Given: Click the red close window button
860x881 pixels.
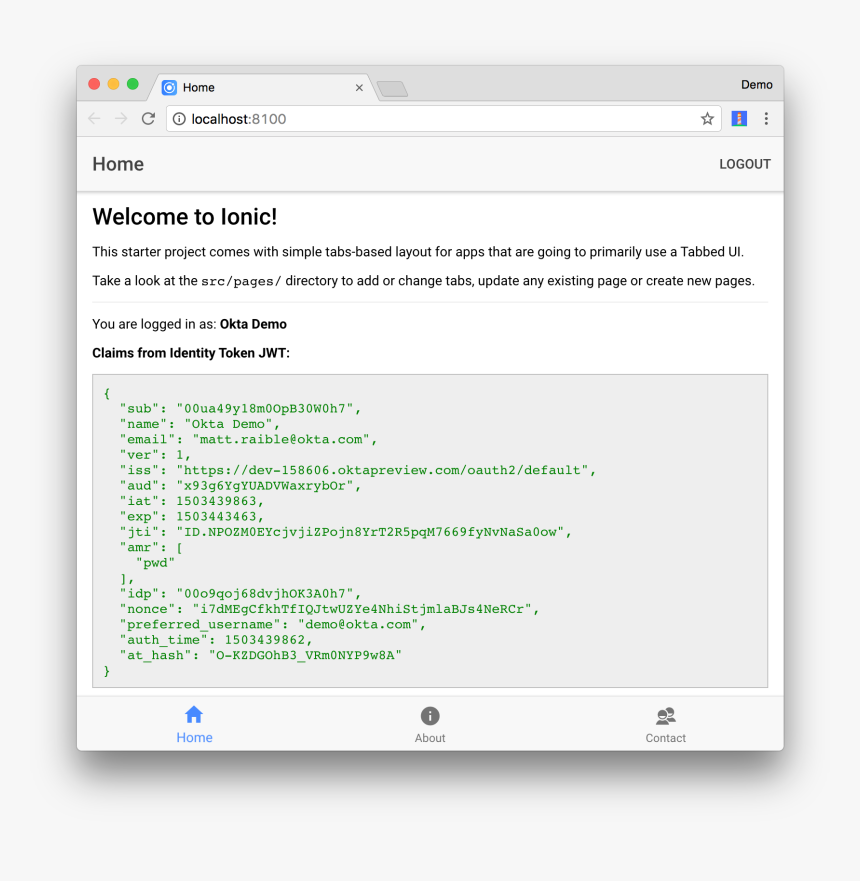Looking at the screenshot, I should tap(94, 84).
